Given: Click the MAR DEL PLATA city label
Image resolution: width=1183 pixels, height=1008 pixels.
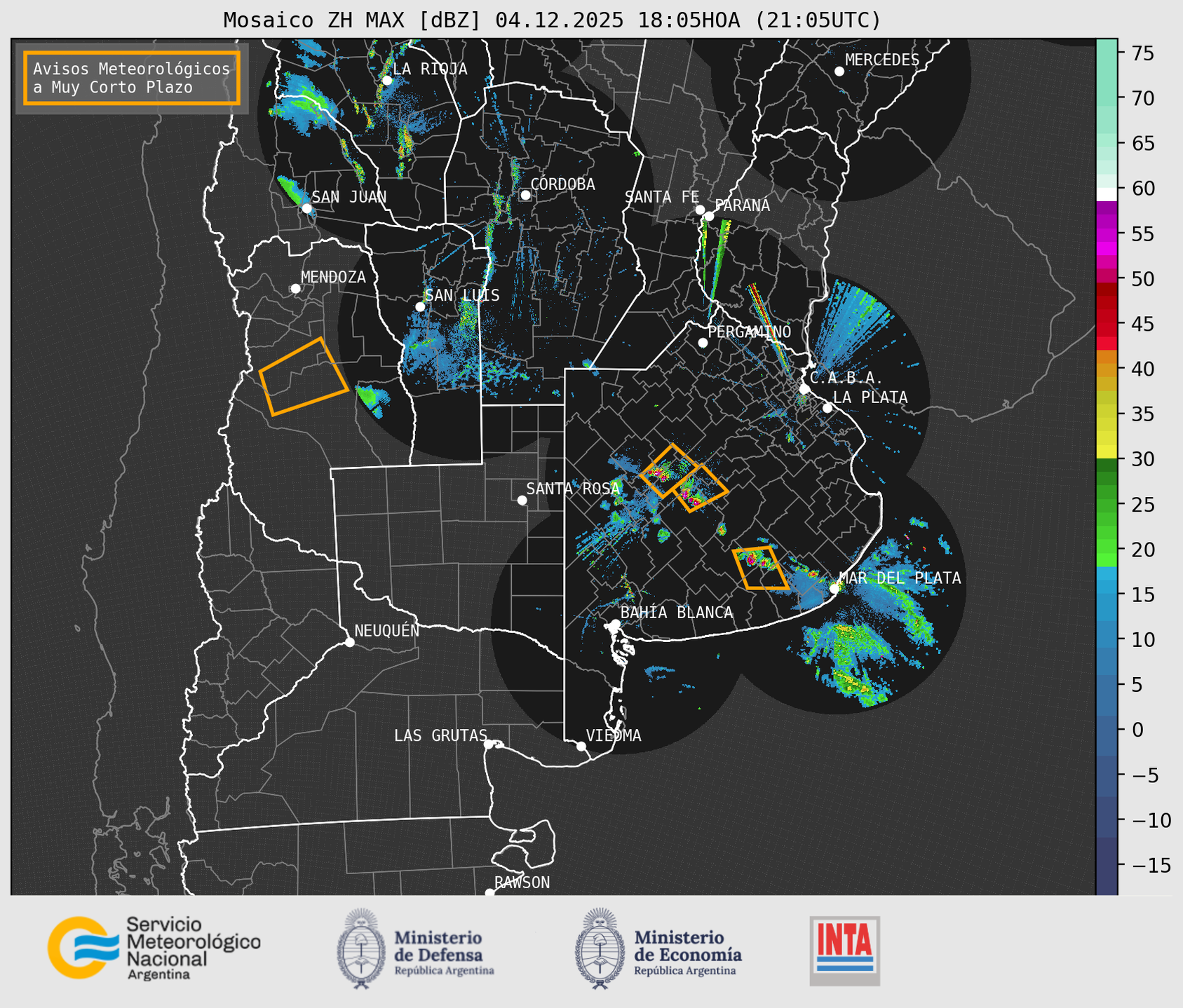Looking at the screenshot, I should [900, 578].
